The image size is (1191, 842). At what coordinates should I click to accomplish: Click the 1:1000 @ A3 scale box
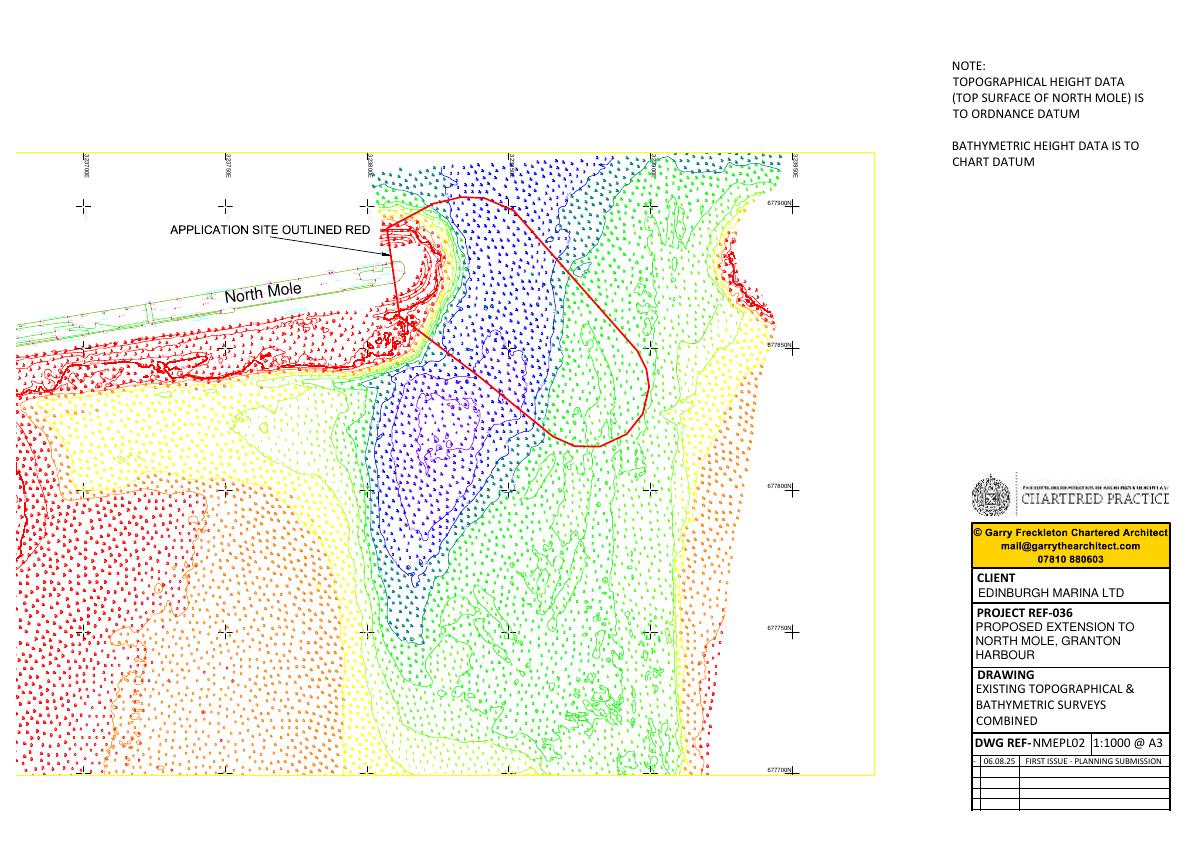pyautogui.click(x=1128, y=743)
